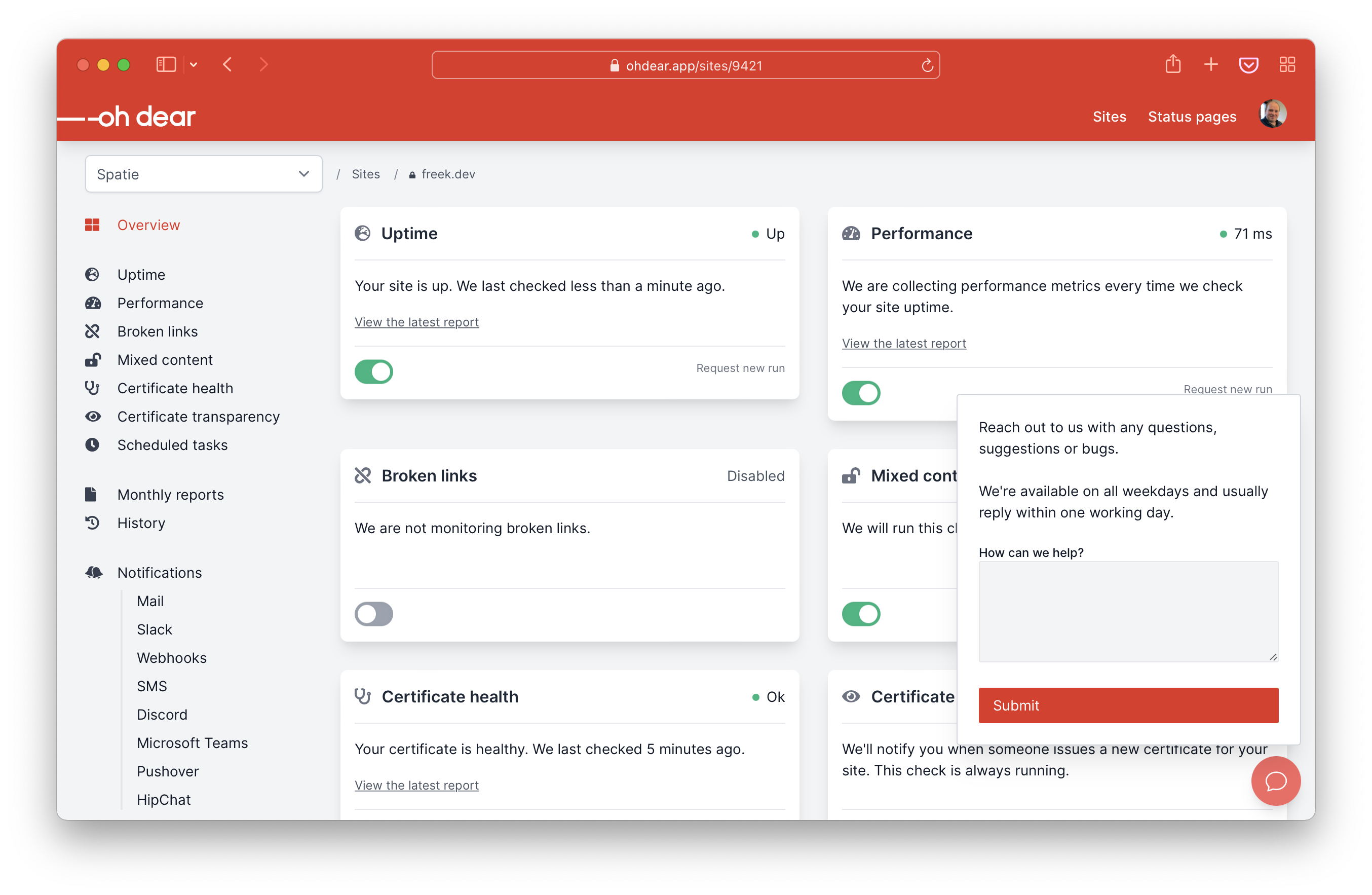Expand the sidebar options chevron
The image size is (1372, 895).
[x=194, y=64]
